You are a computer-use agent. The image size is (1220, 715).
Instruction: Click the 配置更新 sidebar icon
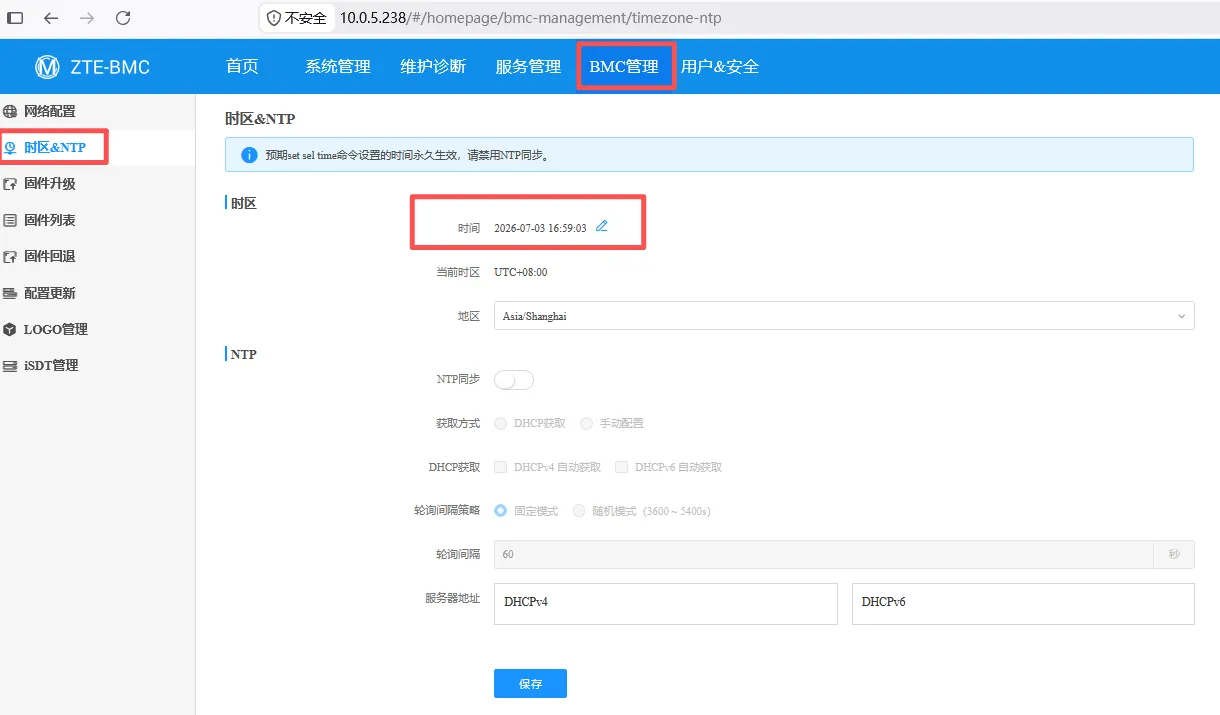click(x=10, y=293)
